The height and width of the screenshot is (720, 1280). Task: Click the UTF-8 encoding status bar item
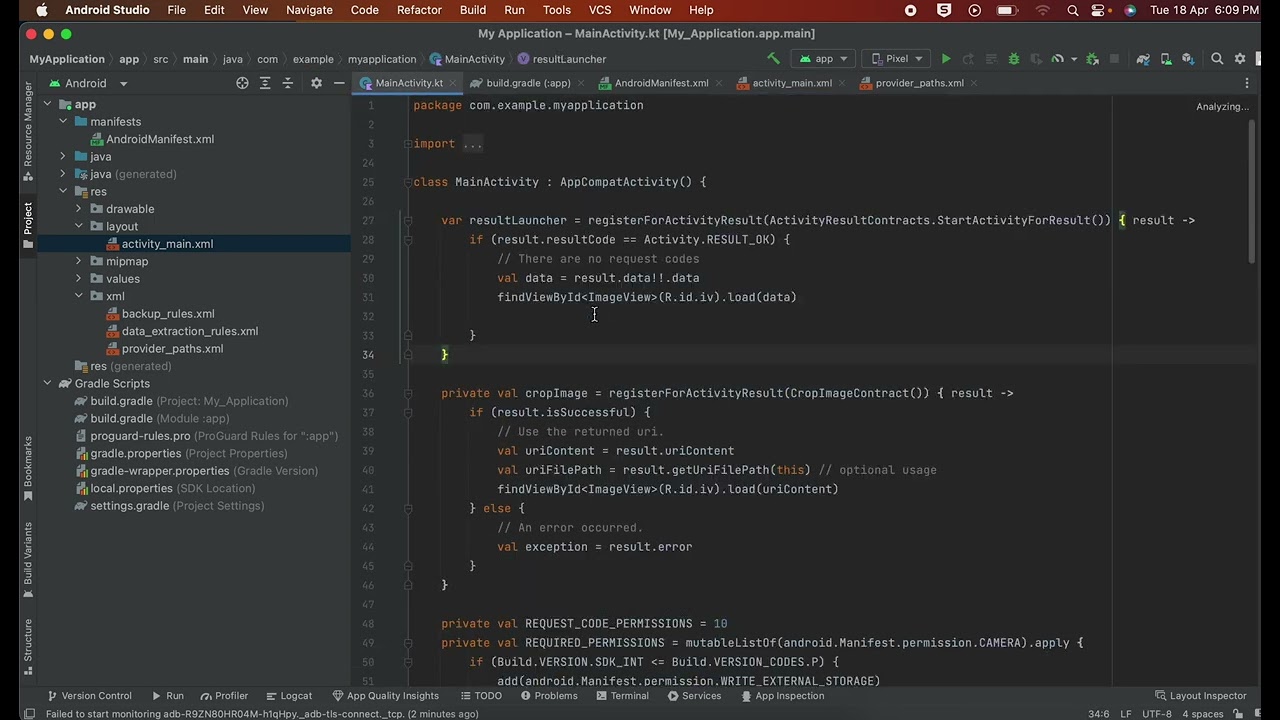coord(1155,714)
